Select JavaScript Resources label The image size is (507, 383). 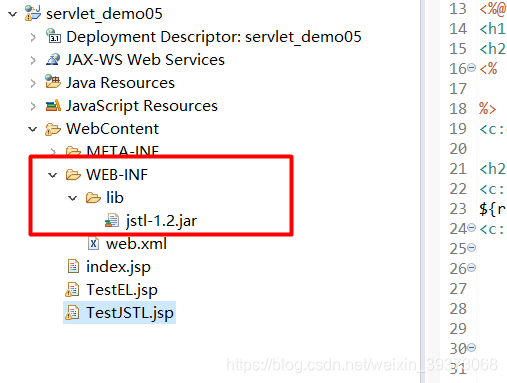(x=142, y=106)
